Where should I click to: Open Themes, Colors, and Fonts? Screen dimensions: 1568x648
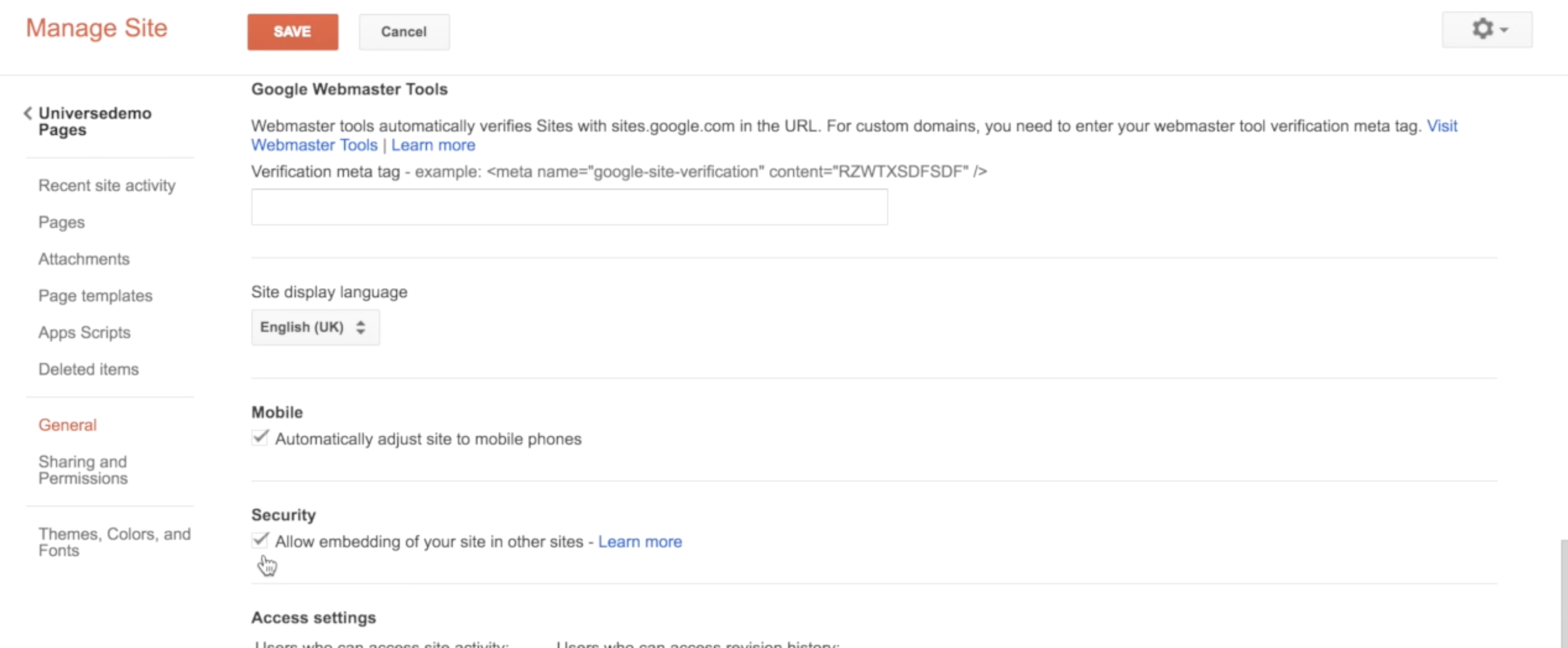[114, 542]
